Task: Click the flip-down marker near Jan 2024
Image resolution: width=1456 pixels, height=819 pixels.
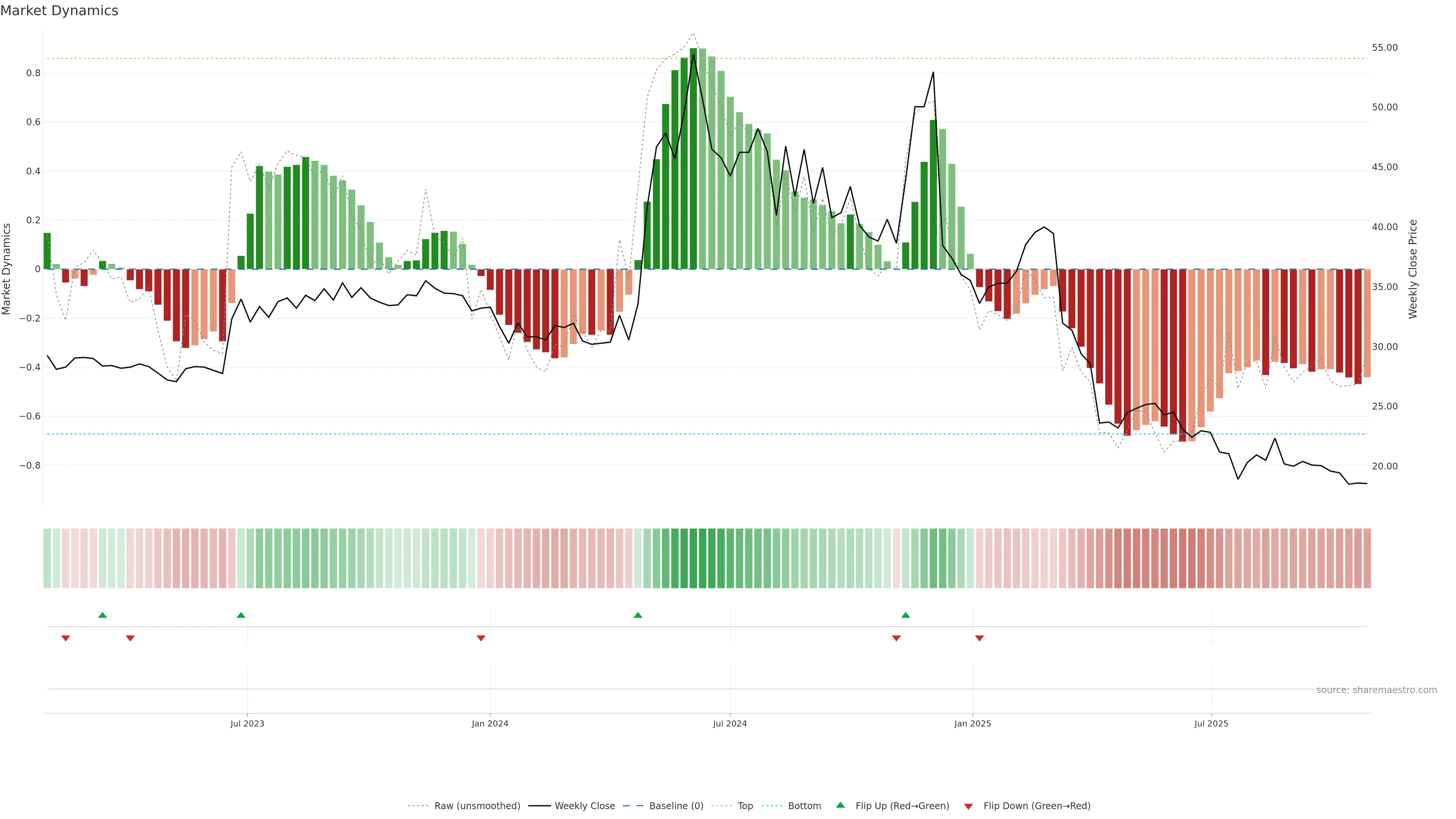Action: click(x=481, y=638)
